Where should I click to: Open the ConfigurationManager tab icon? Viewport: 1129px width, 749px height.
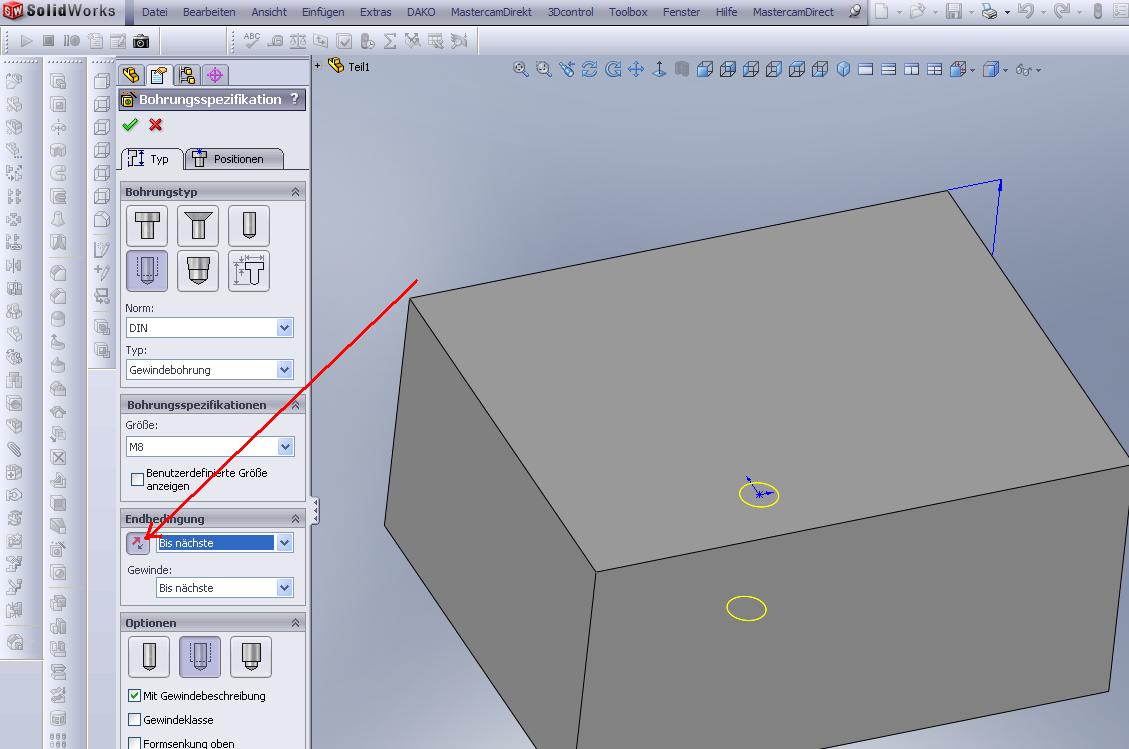tap(187, 75)
